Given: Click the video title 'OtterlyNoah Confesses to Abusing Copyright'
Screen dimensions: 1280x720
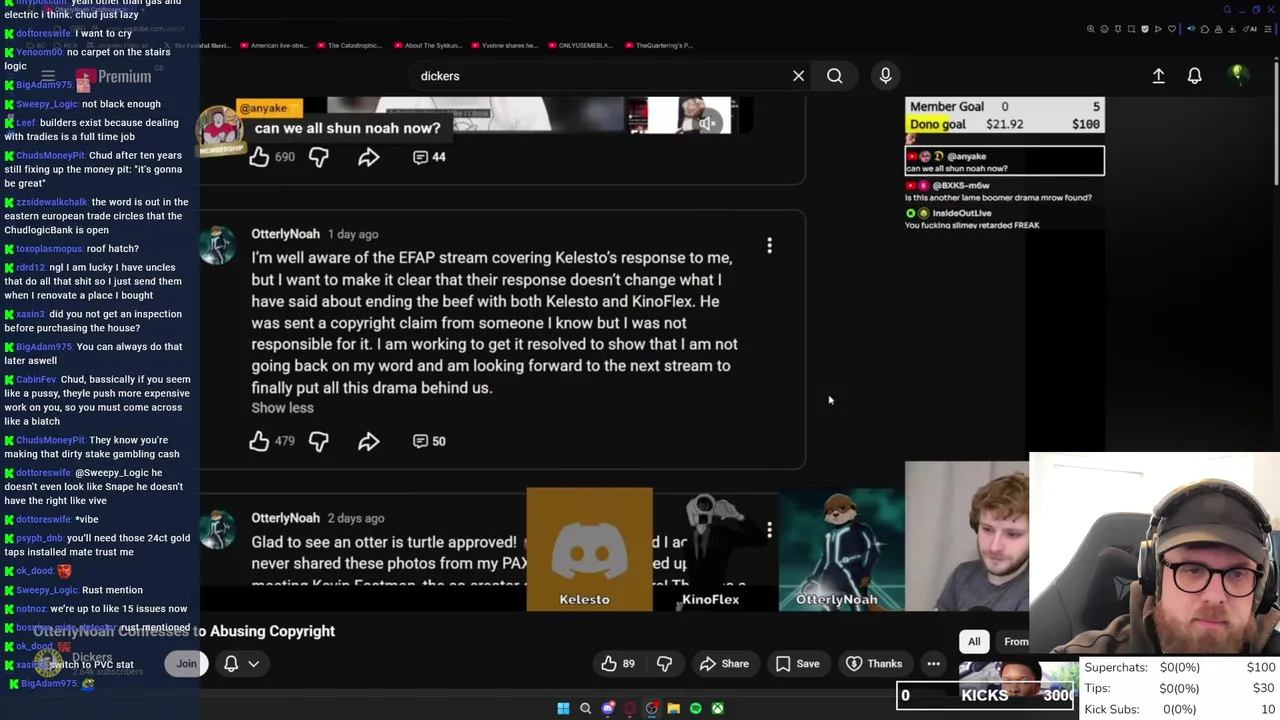Looking at the screenshot, I should 184,631.
